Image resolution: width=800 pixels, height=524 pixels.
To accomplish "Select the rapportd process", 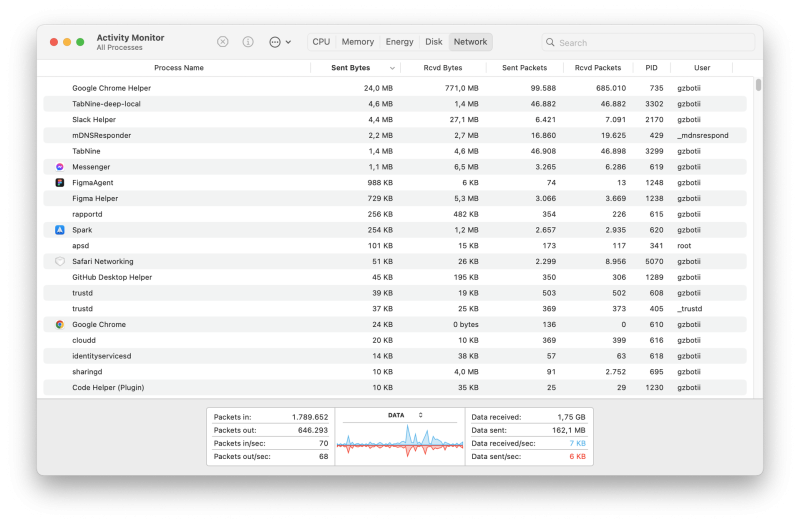I will point(87,215).
